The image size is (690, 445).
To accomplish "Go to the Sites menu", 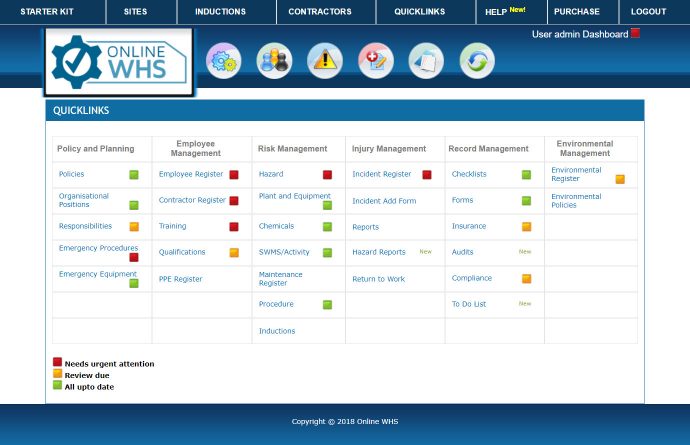I will click(136, 12).
